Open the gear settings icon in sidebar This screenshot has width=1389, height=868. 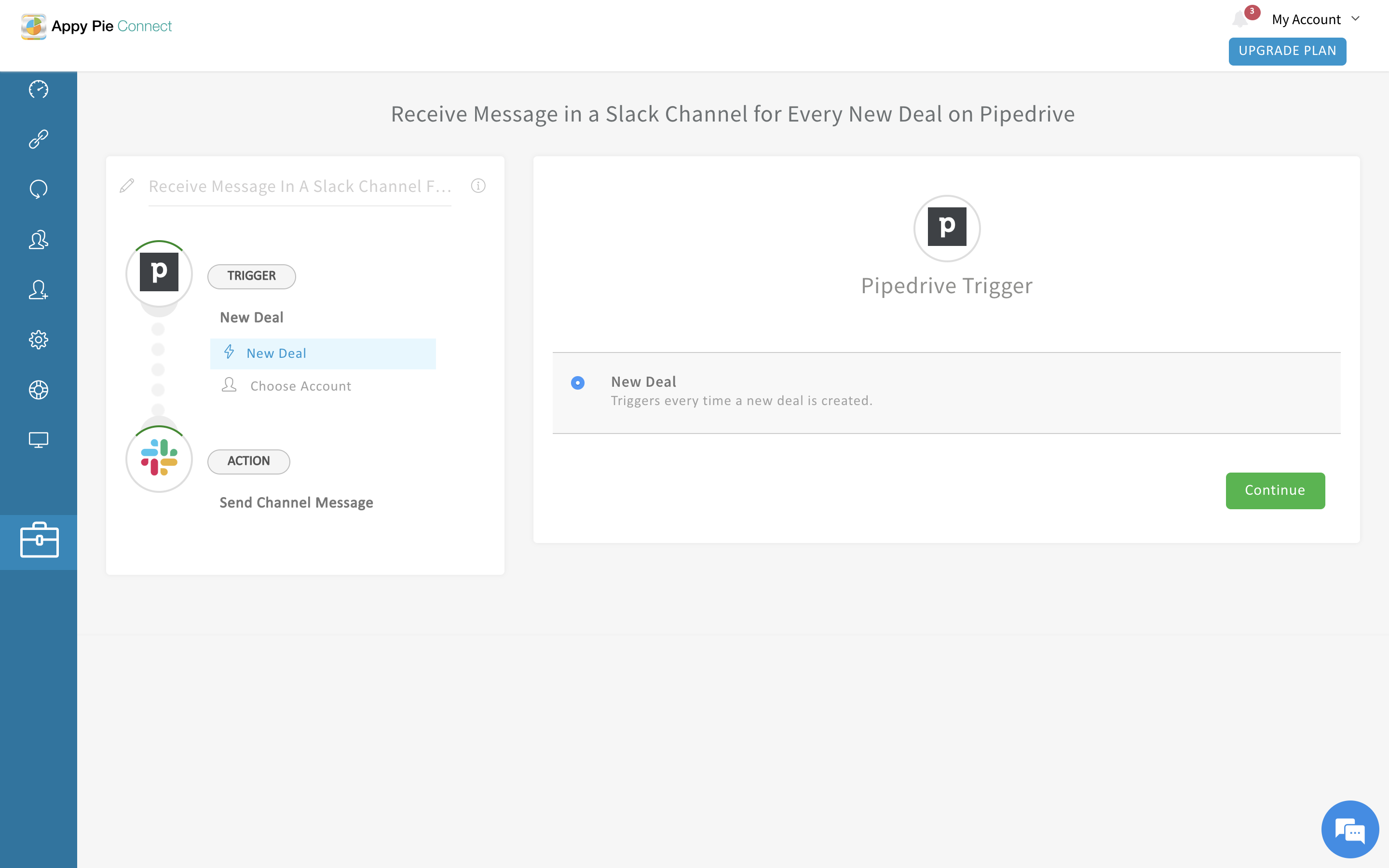click(39, 340)
